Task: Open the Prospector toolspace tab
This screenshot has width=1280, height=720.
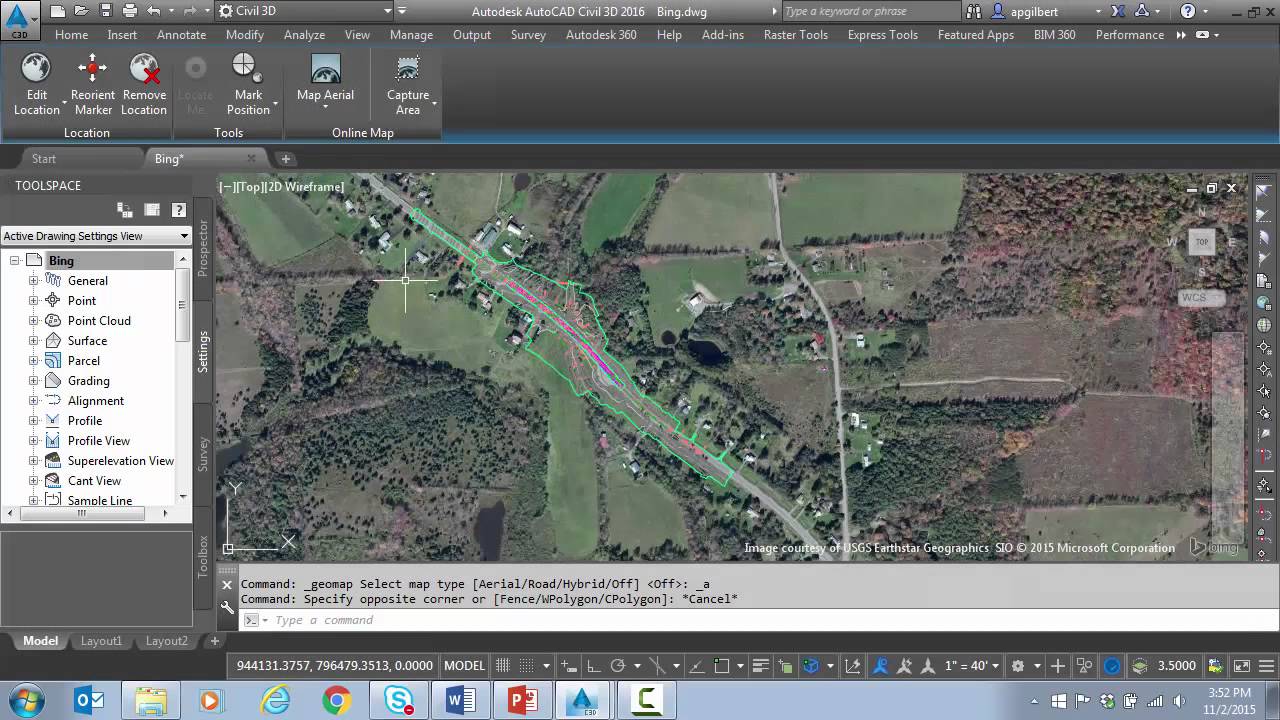Action: pos(203,248)
